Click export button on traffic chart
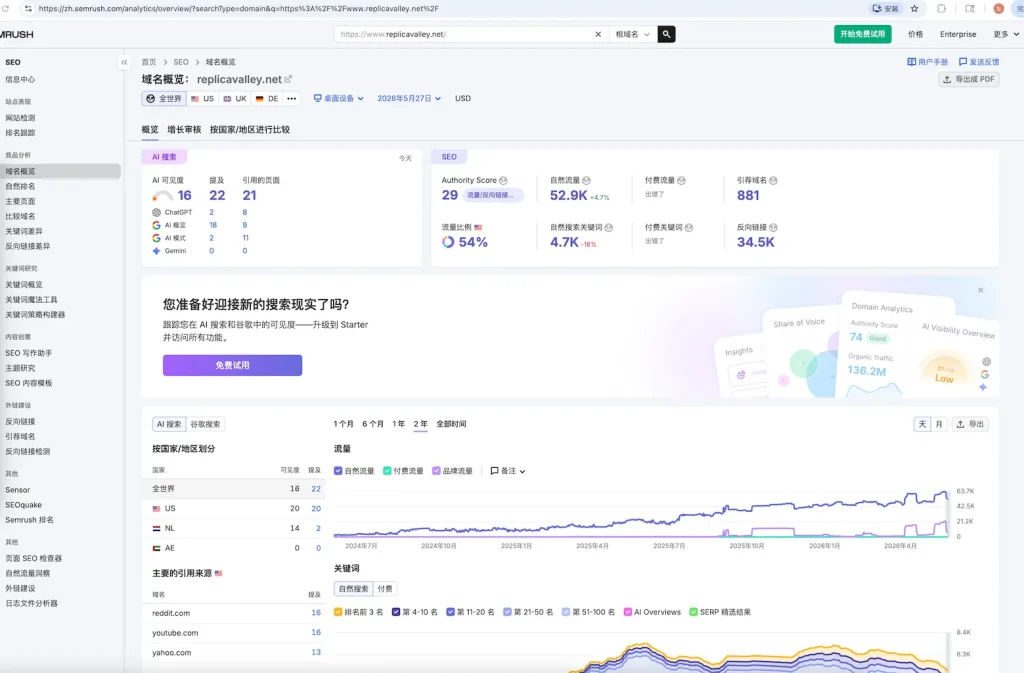This screenshot has height=673, width=1024. click(970, 424)
